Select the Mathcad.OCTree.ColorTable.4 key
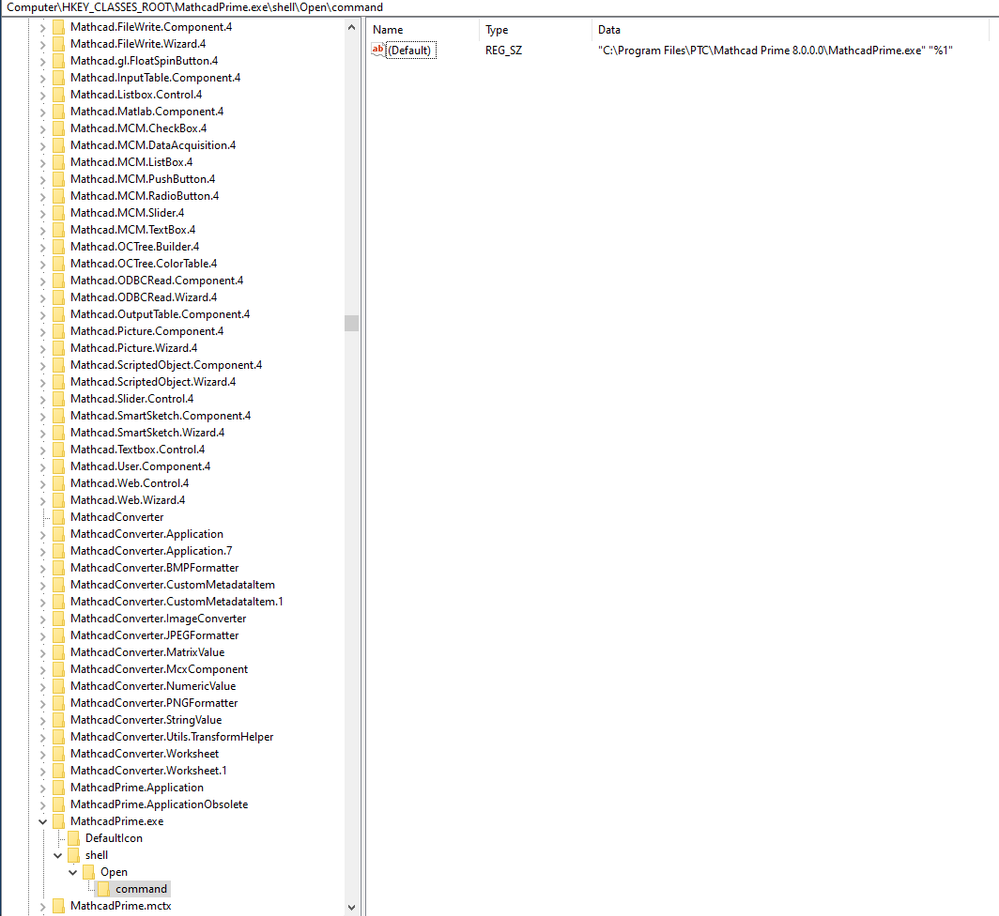Screen dimensions: 999x916 click(143, 263)
